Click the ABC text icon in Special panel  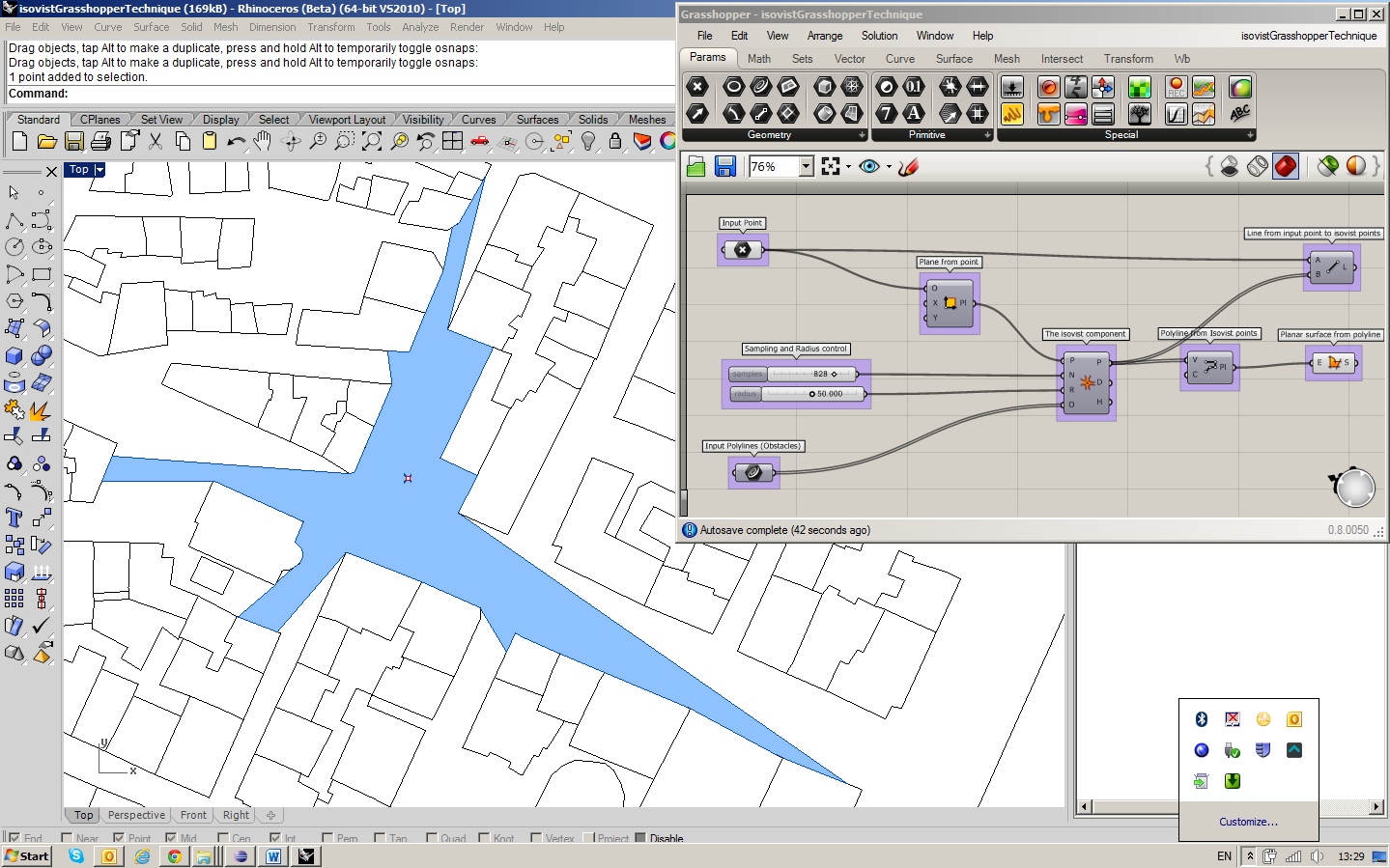1240,114
